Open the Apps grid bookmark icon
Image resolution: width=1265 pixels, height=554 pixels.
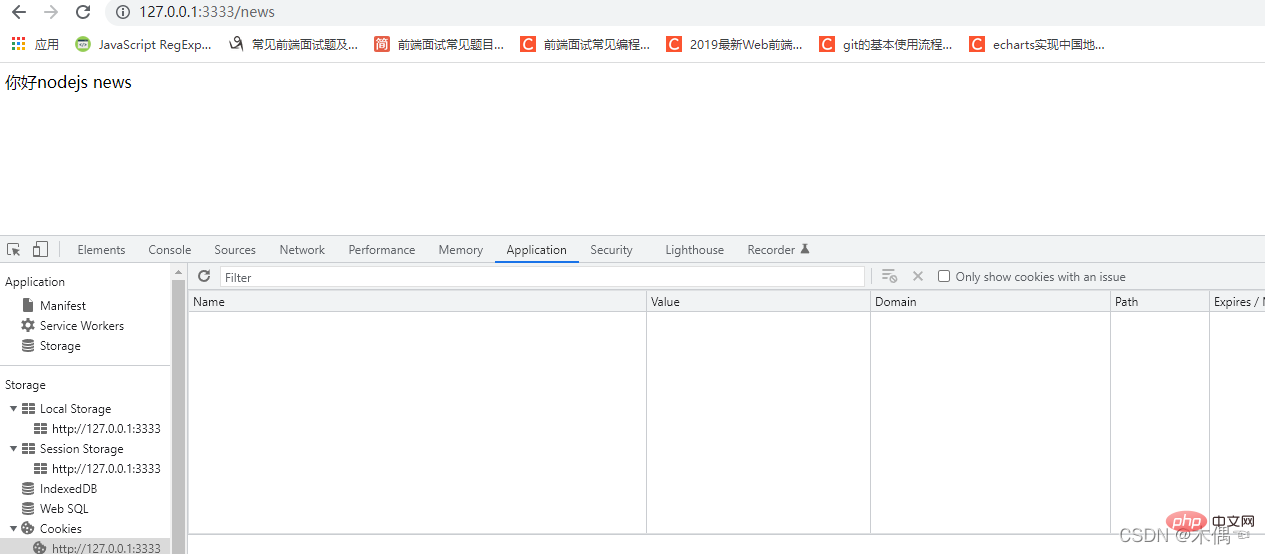coord(18,44)
